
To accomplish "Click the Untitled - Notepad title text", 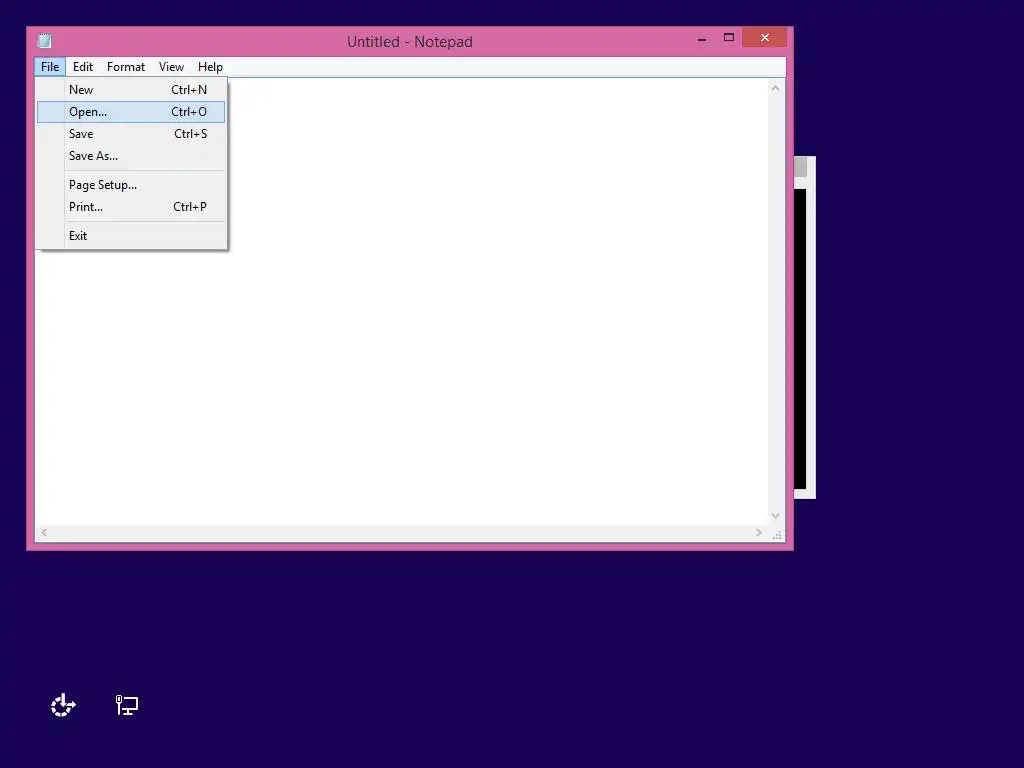I will coord(409,42).
